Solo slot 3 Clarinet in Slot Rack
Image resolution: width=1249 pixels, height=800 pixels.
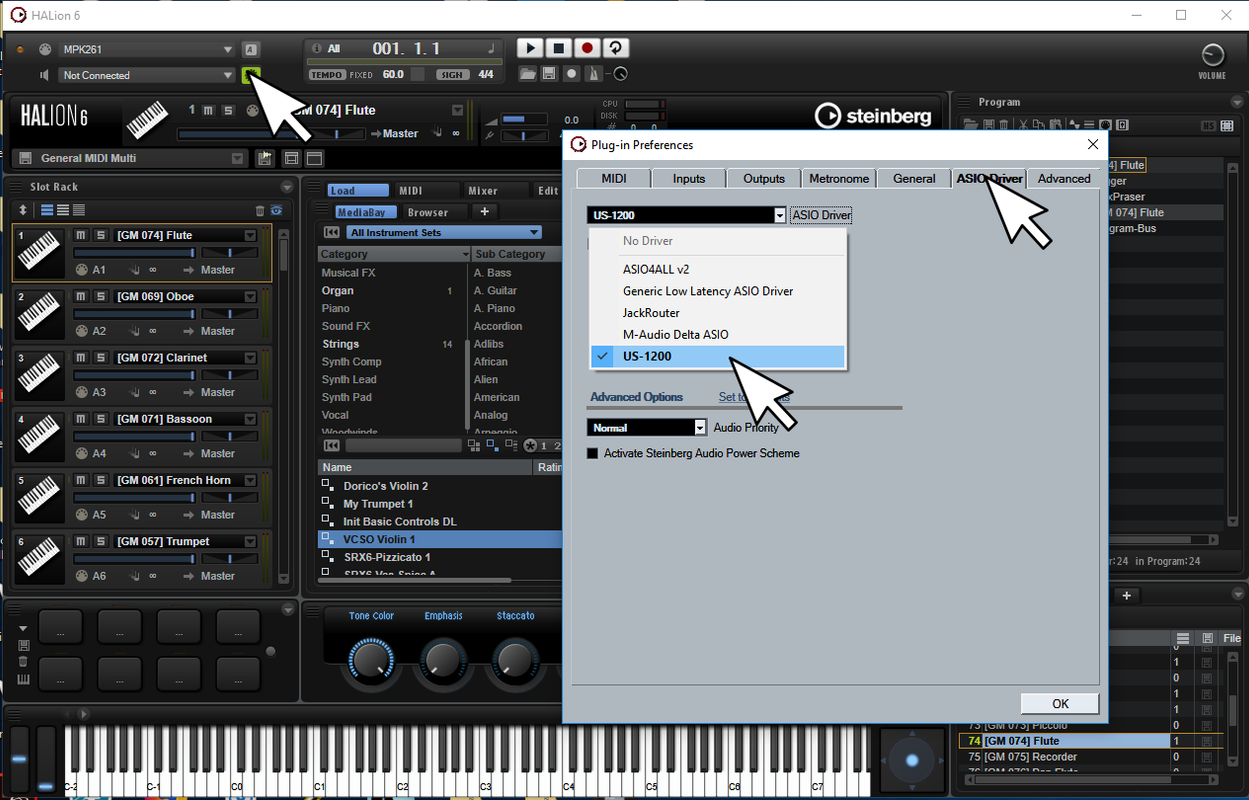tap(101, 357)
